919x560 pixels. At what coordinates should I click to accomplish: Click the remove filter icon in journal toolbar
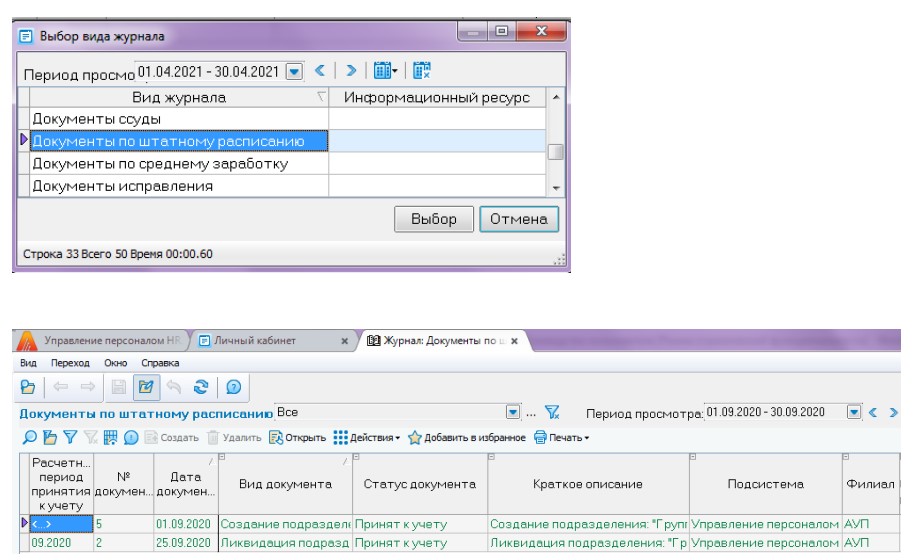point(91,437)
